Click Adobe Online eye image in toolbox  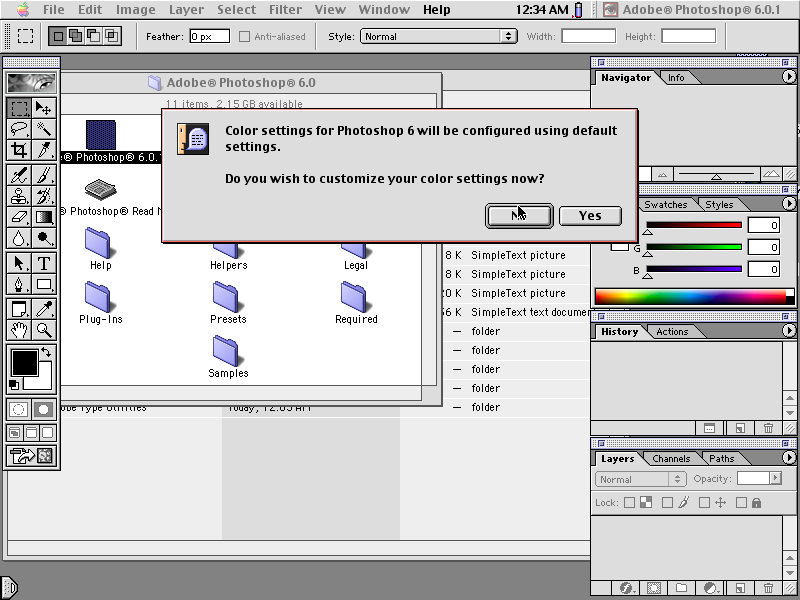[x=32, y=83]
